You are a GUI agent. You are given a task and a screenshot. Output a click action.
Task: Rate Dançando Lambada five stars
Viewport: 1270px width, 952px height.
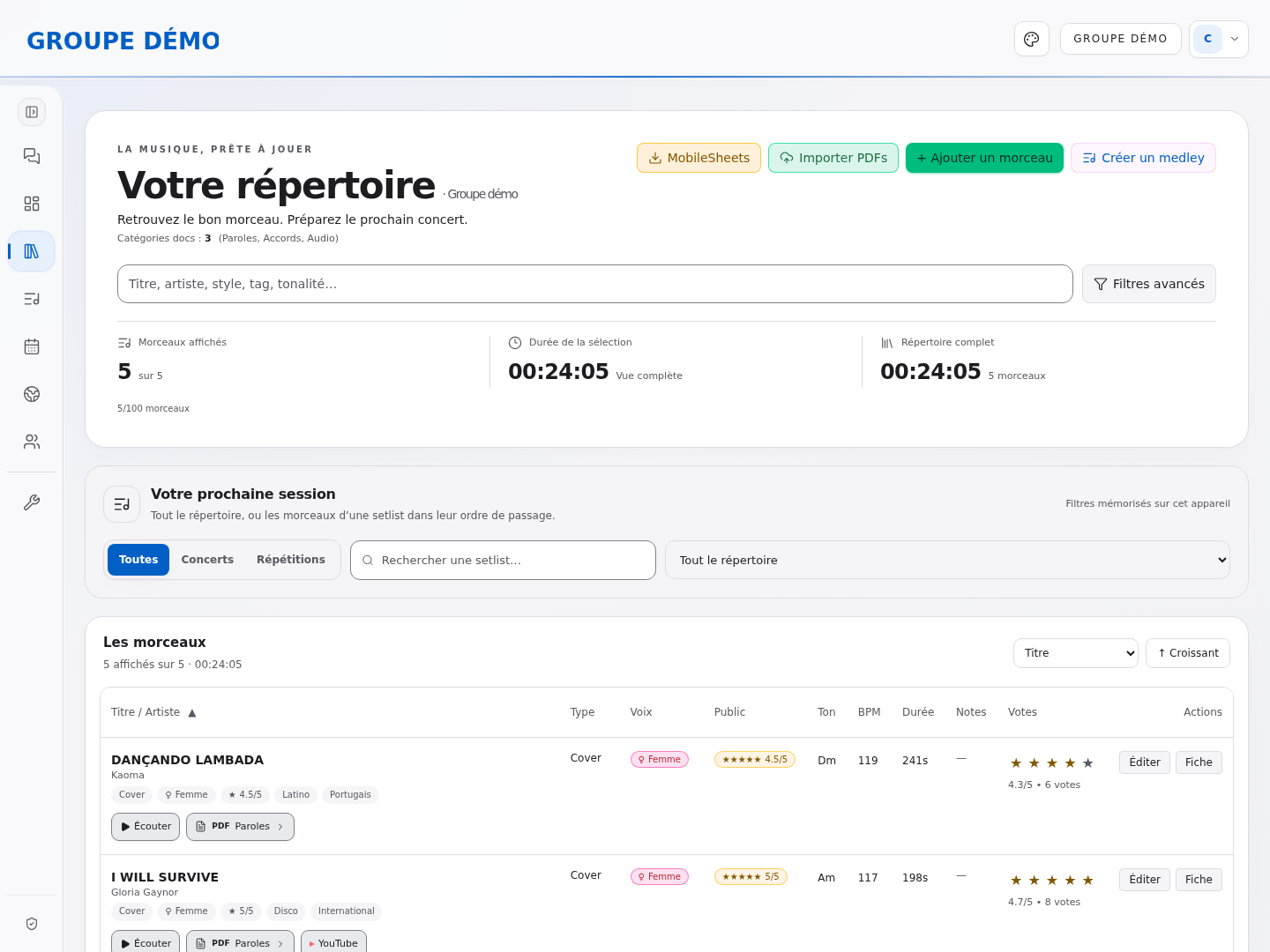pos(1087,763)
